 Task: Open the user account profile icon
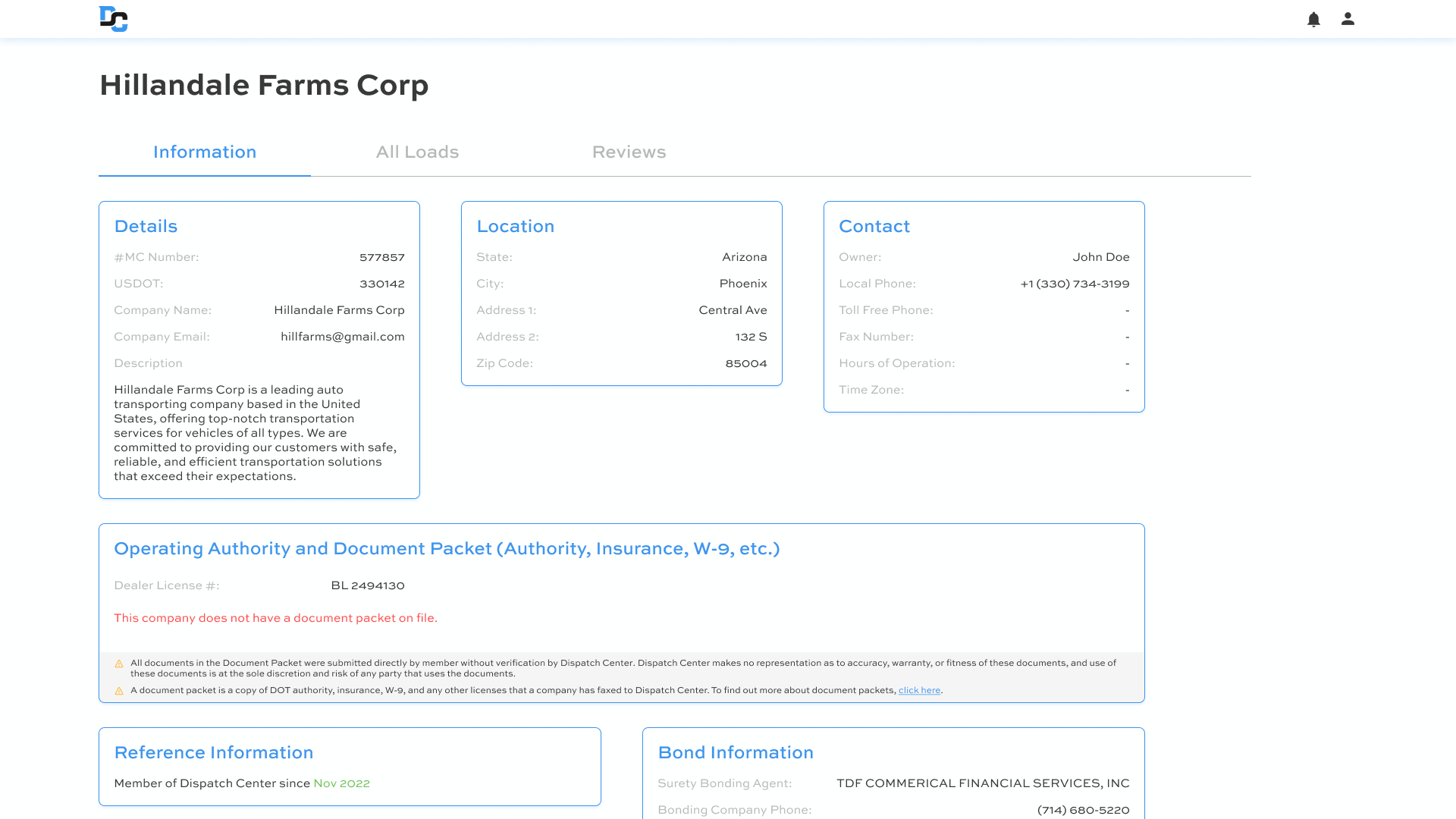coord(1348,19)
